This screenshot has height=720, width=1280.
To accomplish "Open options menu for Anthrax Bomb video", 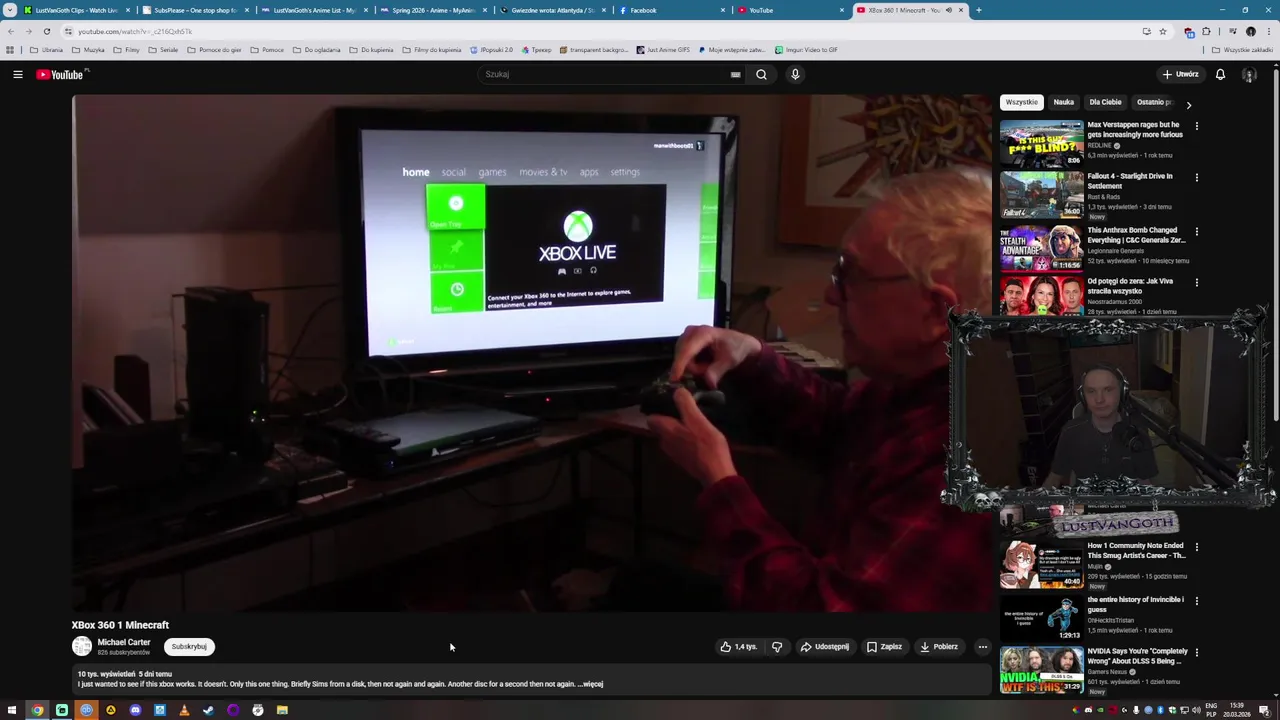I will tap(1196, 232).
